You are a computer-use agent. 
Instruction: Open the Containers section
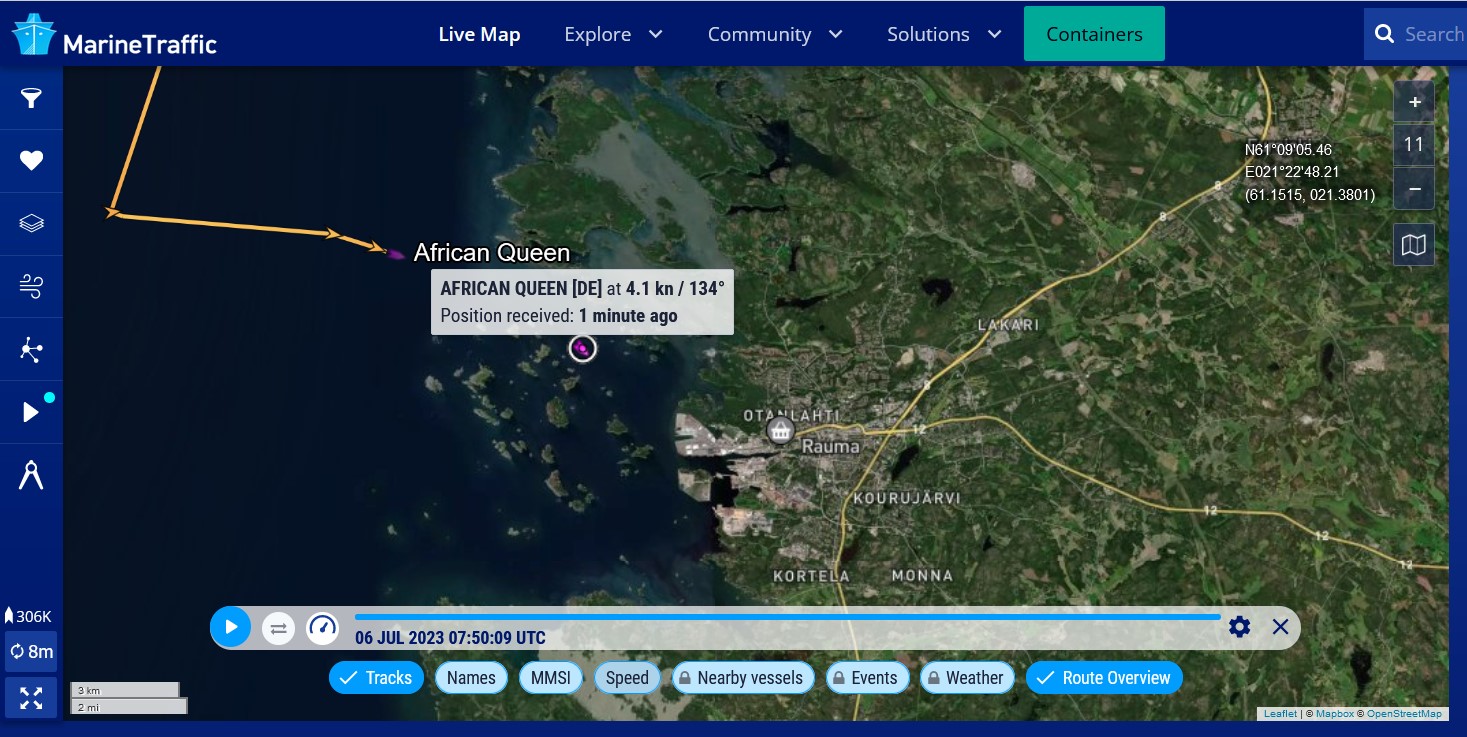tap(1094, 34)
